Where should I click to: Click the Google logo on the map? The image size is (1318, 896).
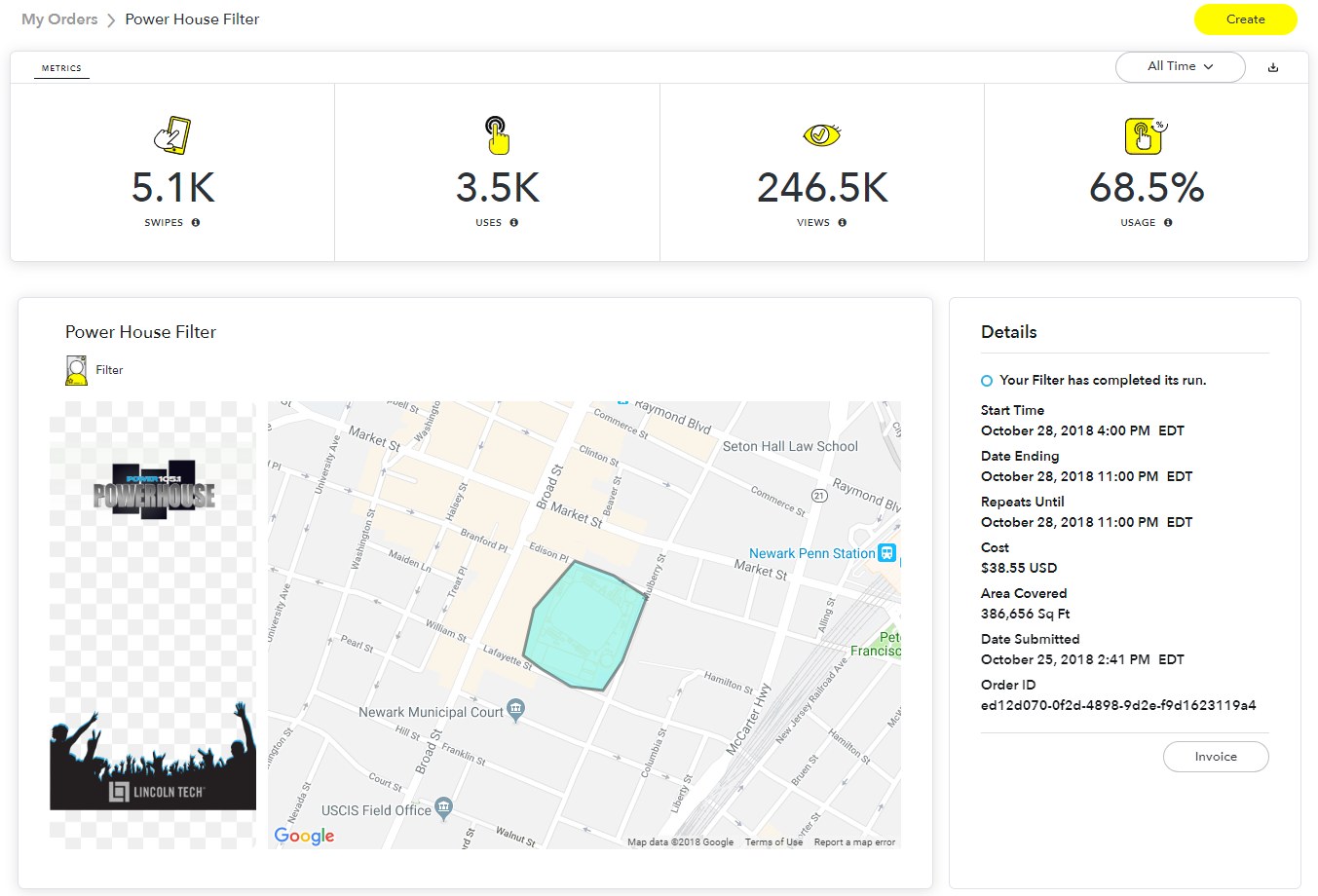(x=304, y=836)
